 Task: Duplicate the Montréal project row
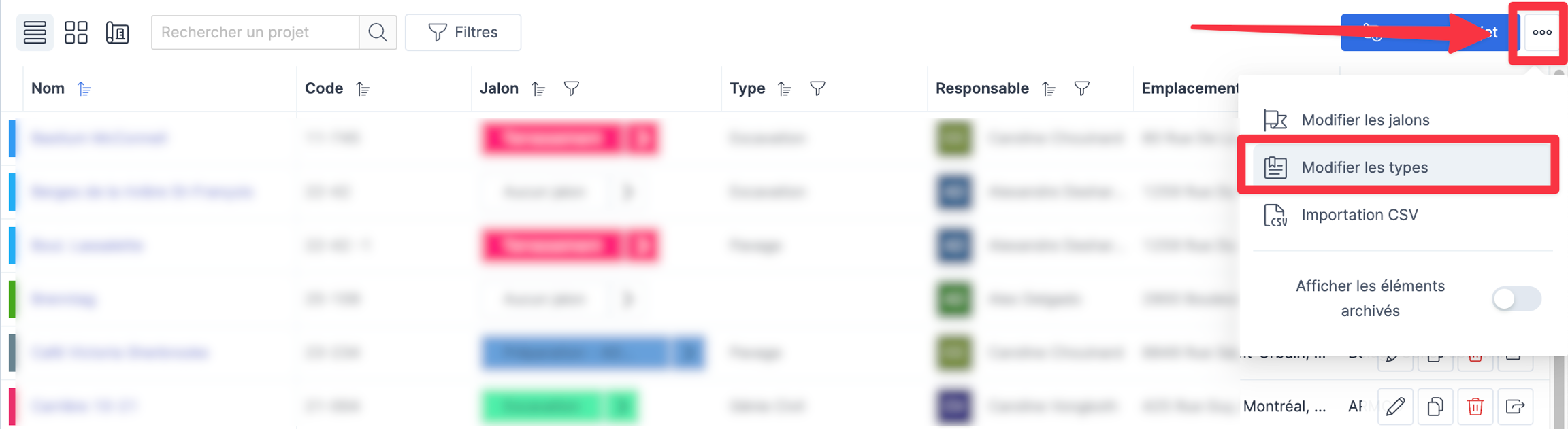click(x=1435, y=407)
